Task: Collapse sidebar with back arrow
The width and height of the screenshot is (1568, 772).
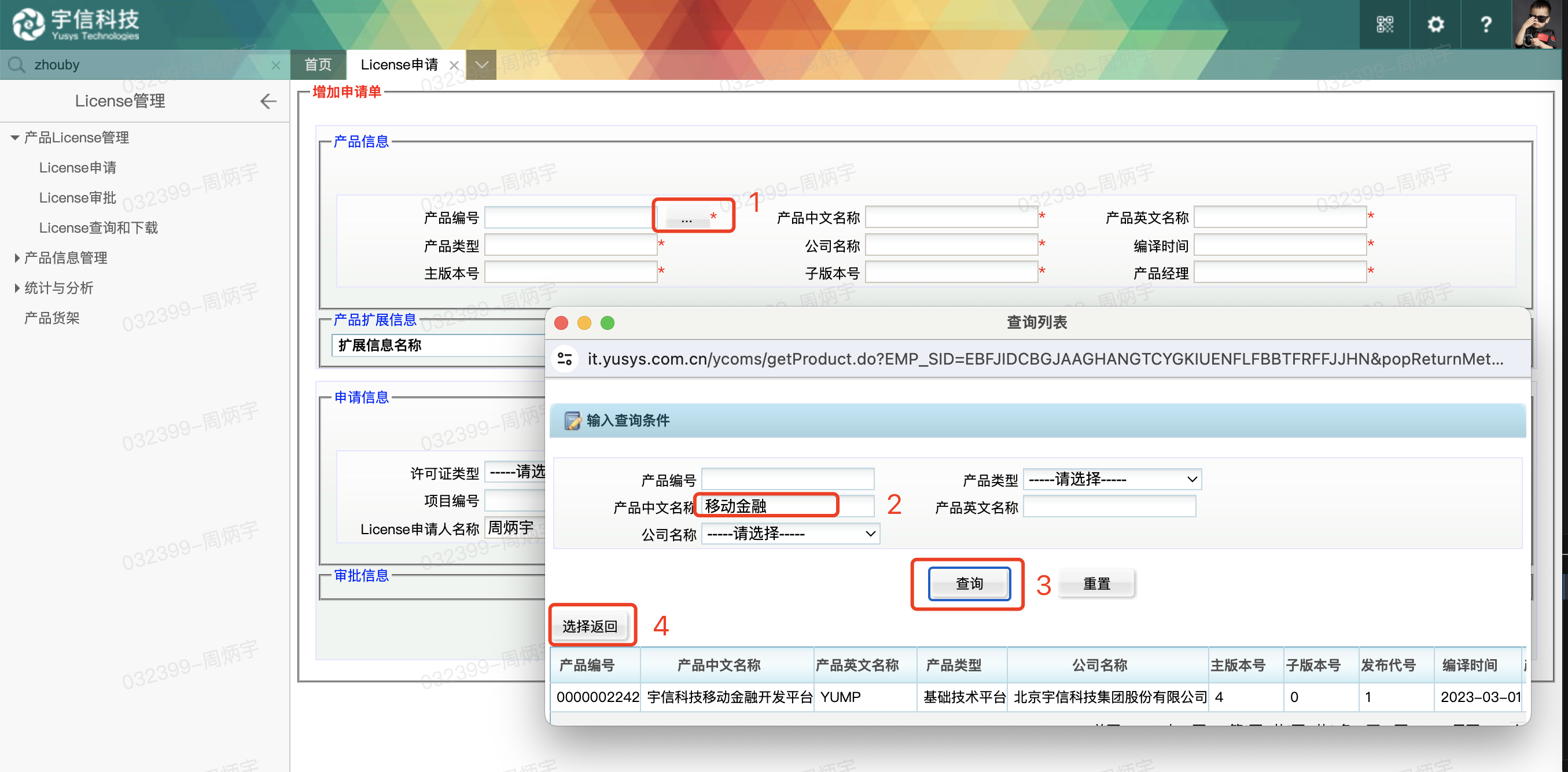Action: click(268, 101)
